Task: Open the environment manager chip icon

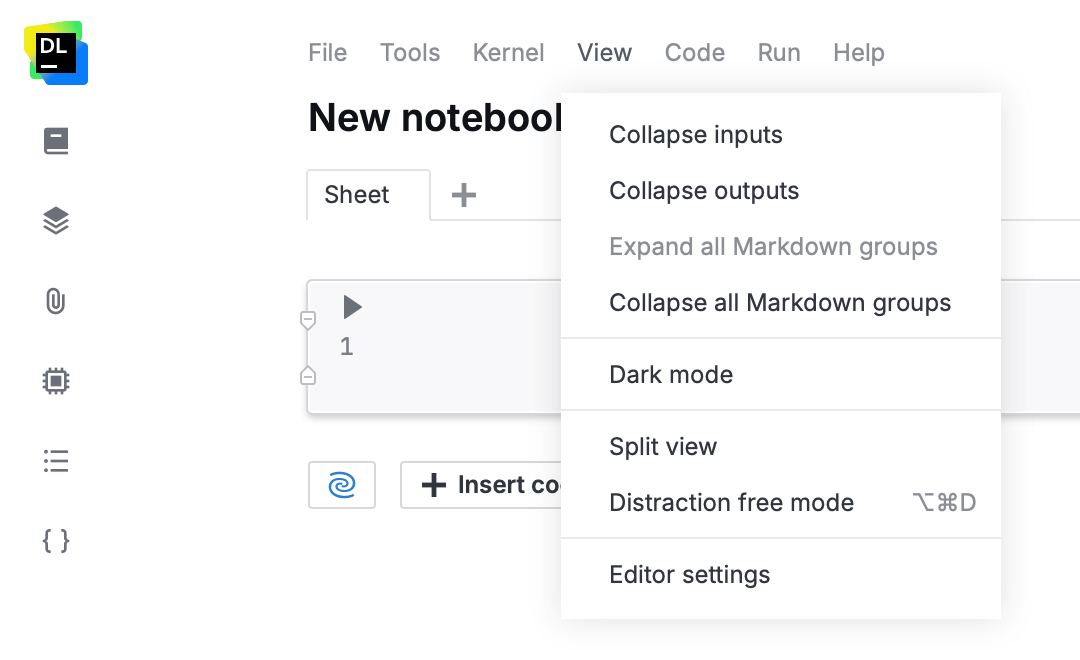Action: point(55,380)
